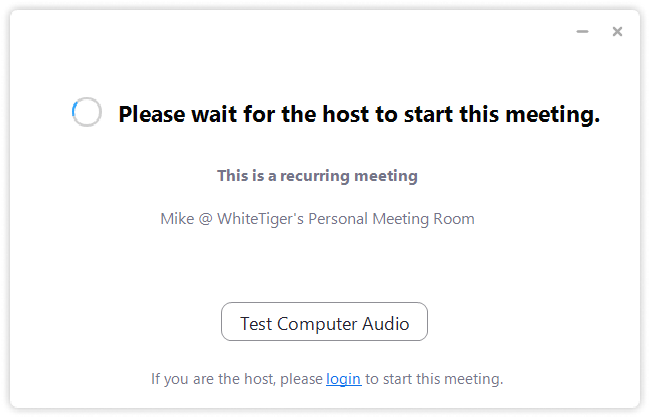
Task: Click 'to start this meeting.' footer text
Action: click(433, 379)
